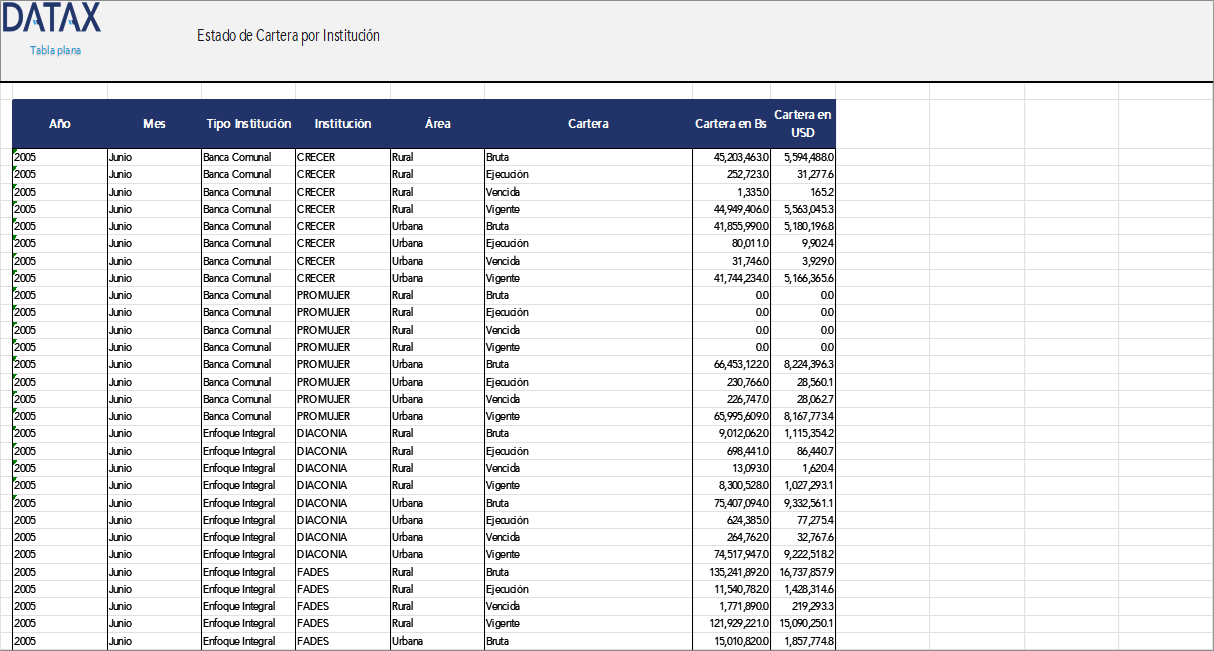Select the Cartera en USD header
This screenshot has height=651, width=1214.
pos(803,124)
